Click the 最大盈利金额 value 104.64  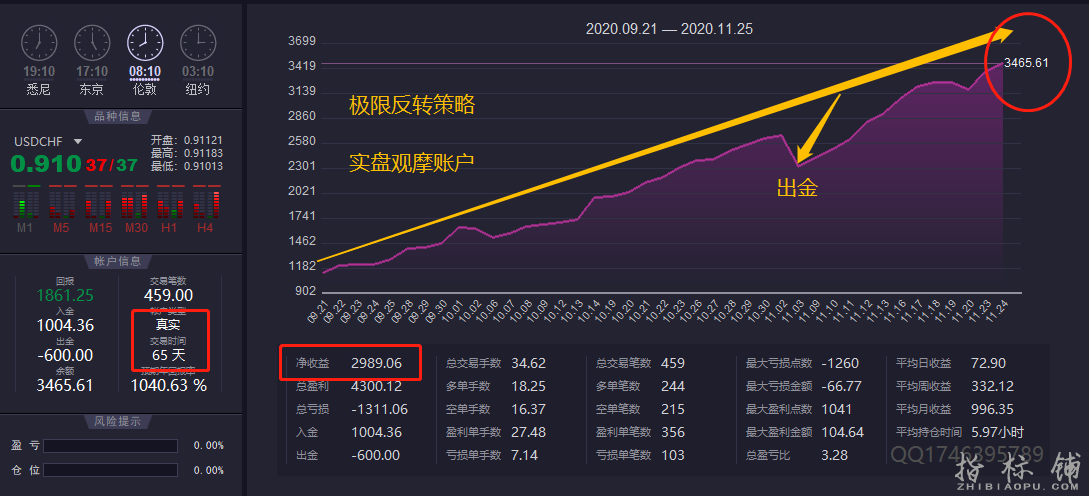[842, 431]
